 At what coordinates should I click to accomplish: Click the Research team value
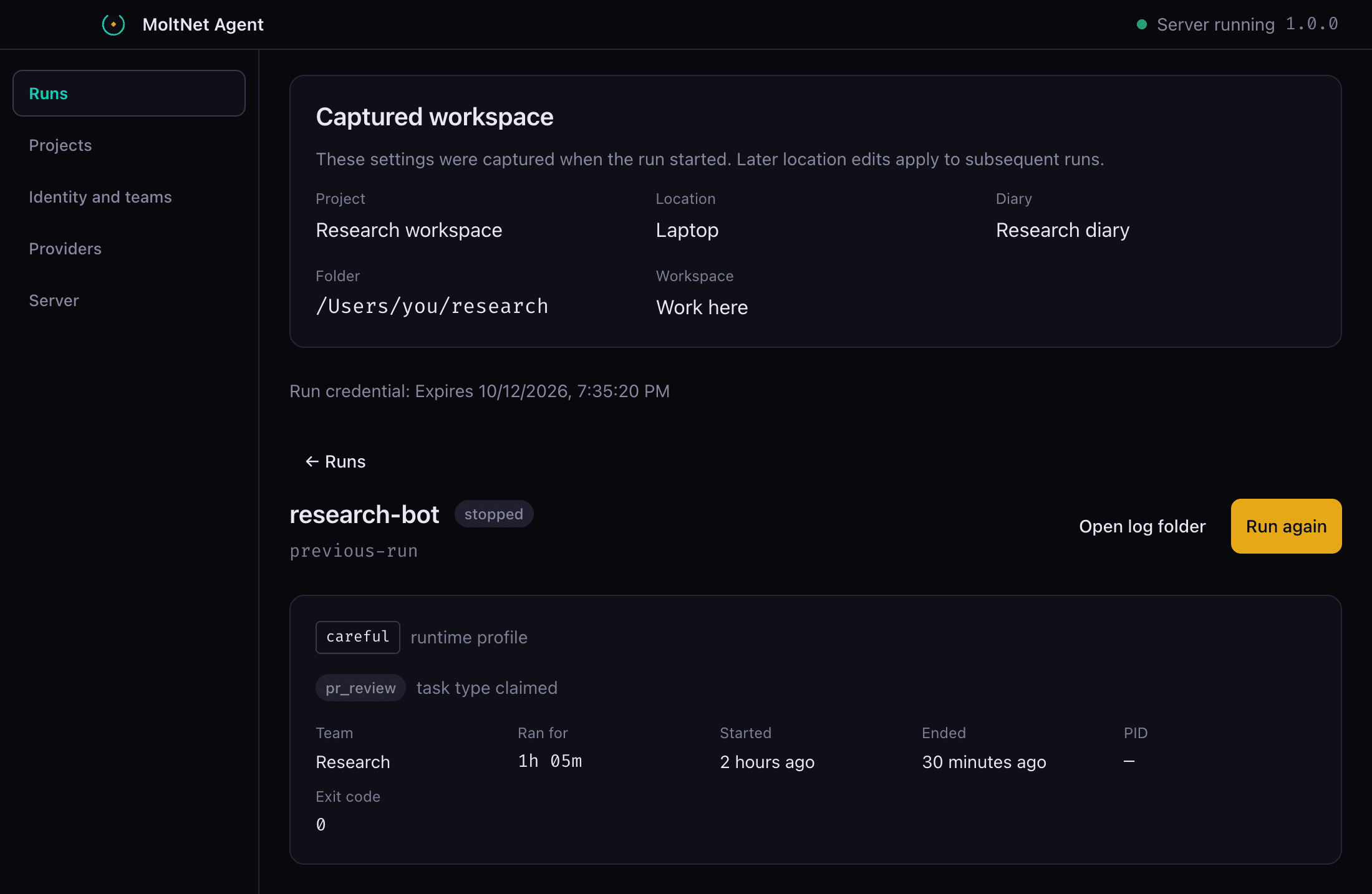point(352,762)
